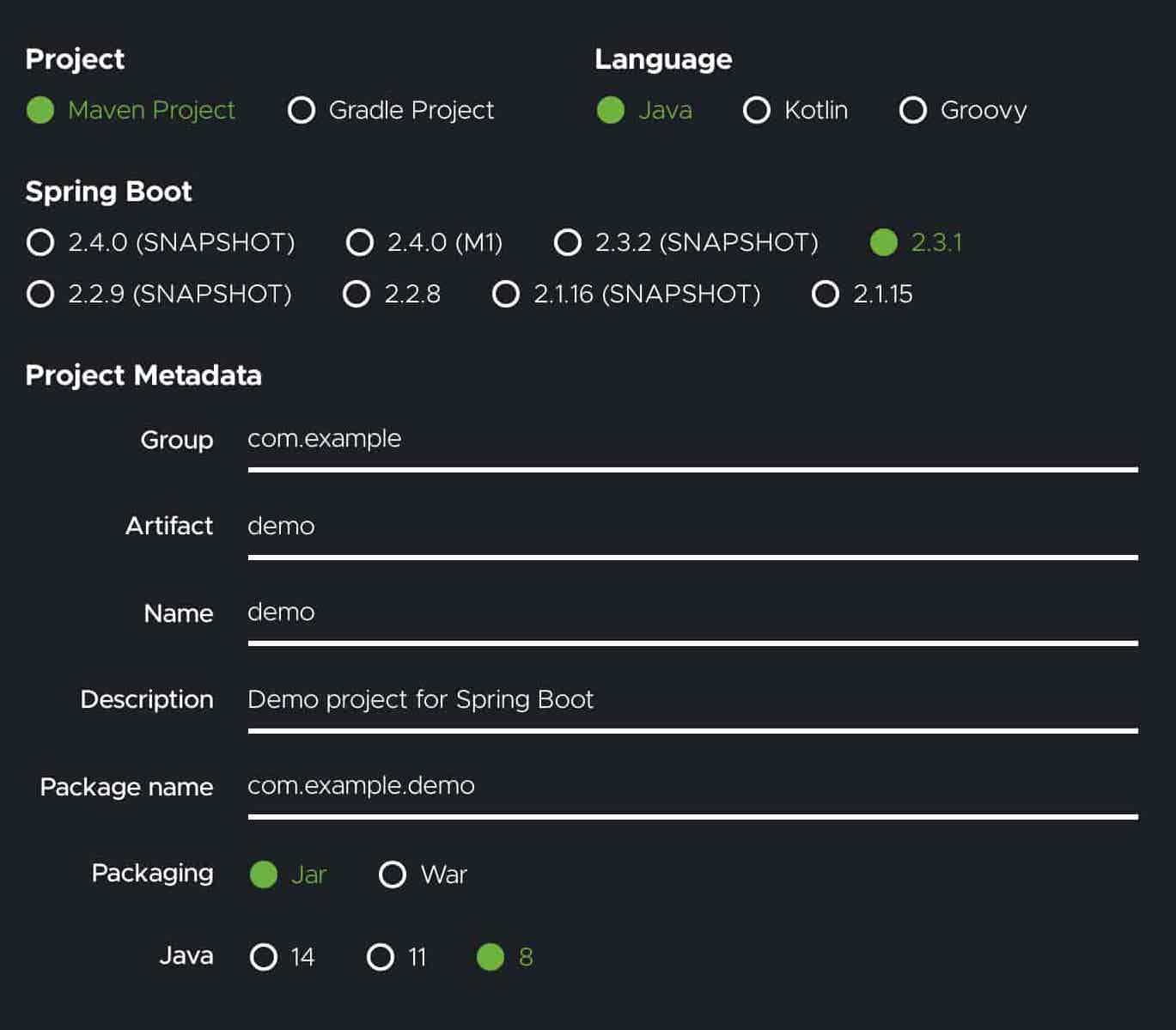Focus the Artifact text field

[x=692, y=527]
